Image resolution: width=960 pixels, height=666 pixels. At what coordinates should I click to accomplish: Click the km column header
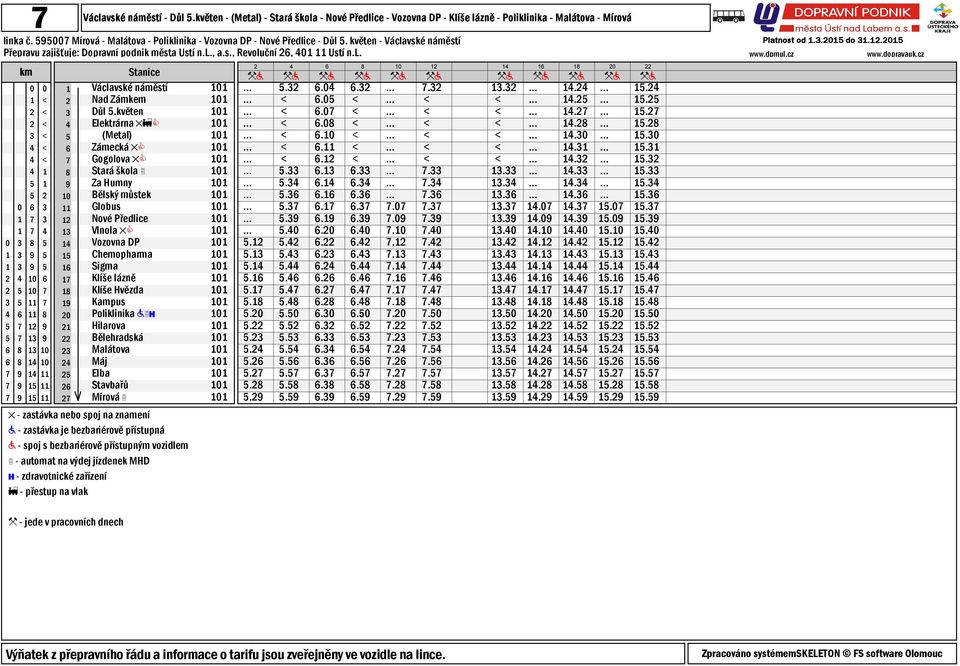tap(26, 72)
